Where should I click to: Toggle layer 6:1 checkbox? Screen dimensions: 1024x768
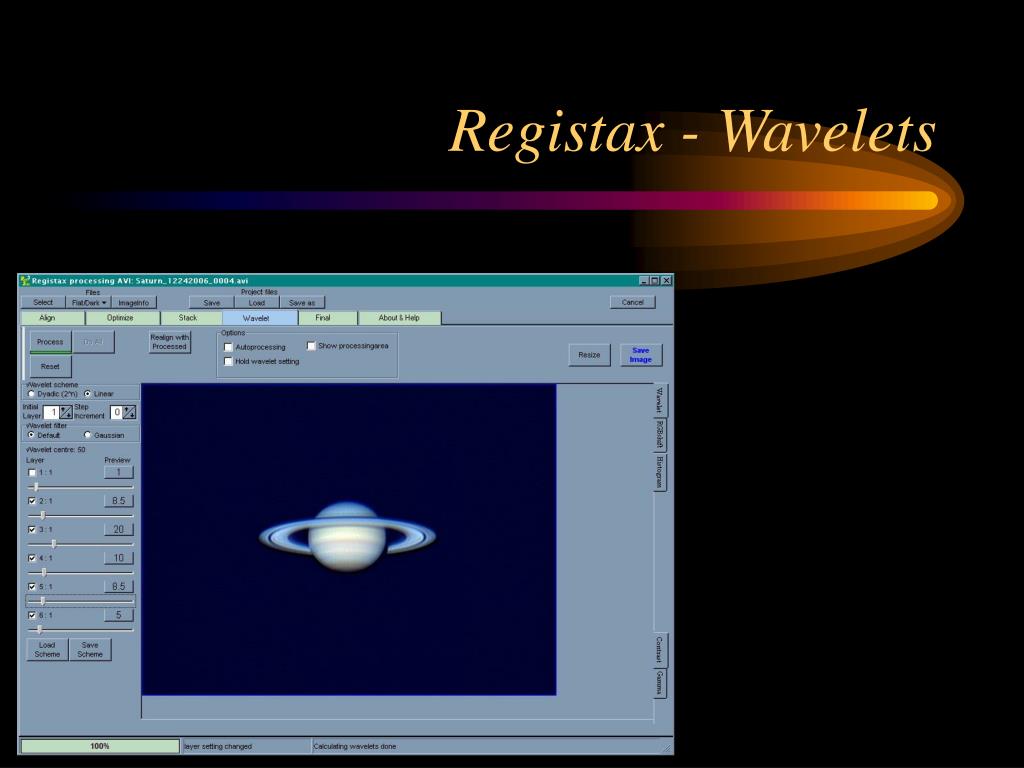(32, 615)
